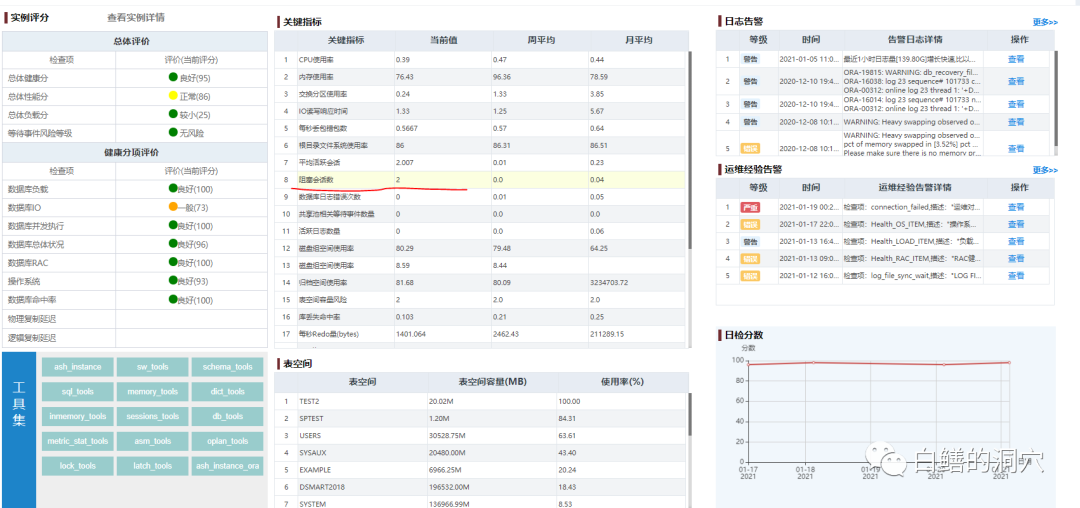The width and height of the screenshot is (1080, 508).
Task: Launch memory_tools from the toolset
Action: (152, 392)
